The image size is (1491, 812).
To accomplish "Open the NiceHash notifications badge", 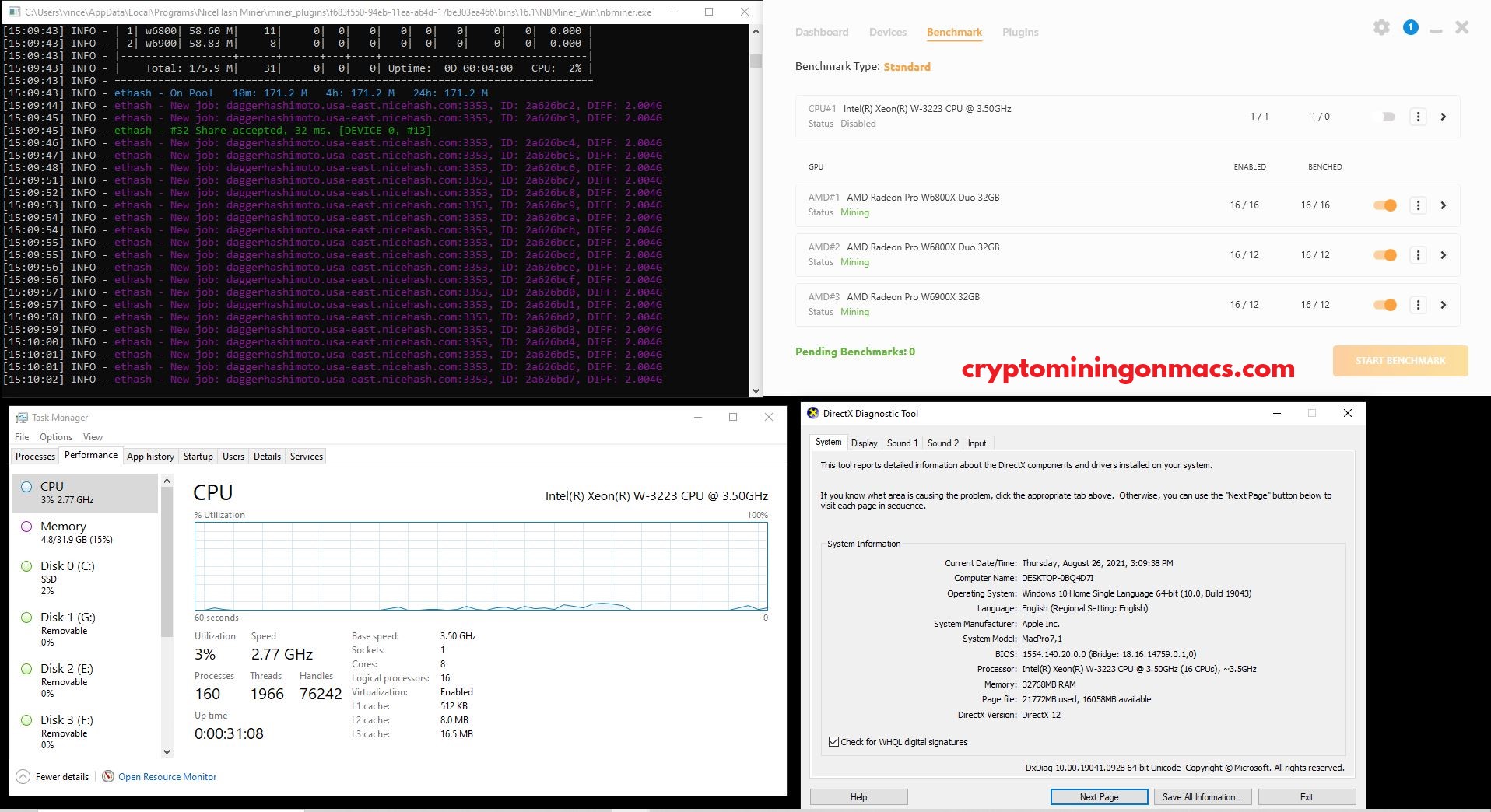I will [1410, 27].
